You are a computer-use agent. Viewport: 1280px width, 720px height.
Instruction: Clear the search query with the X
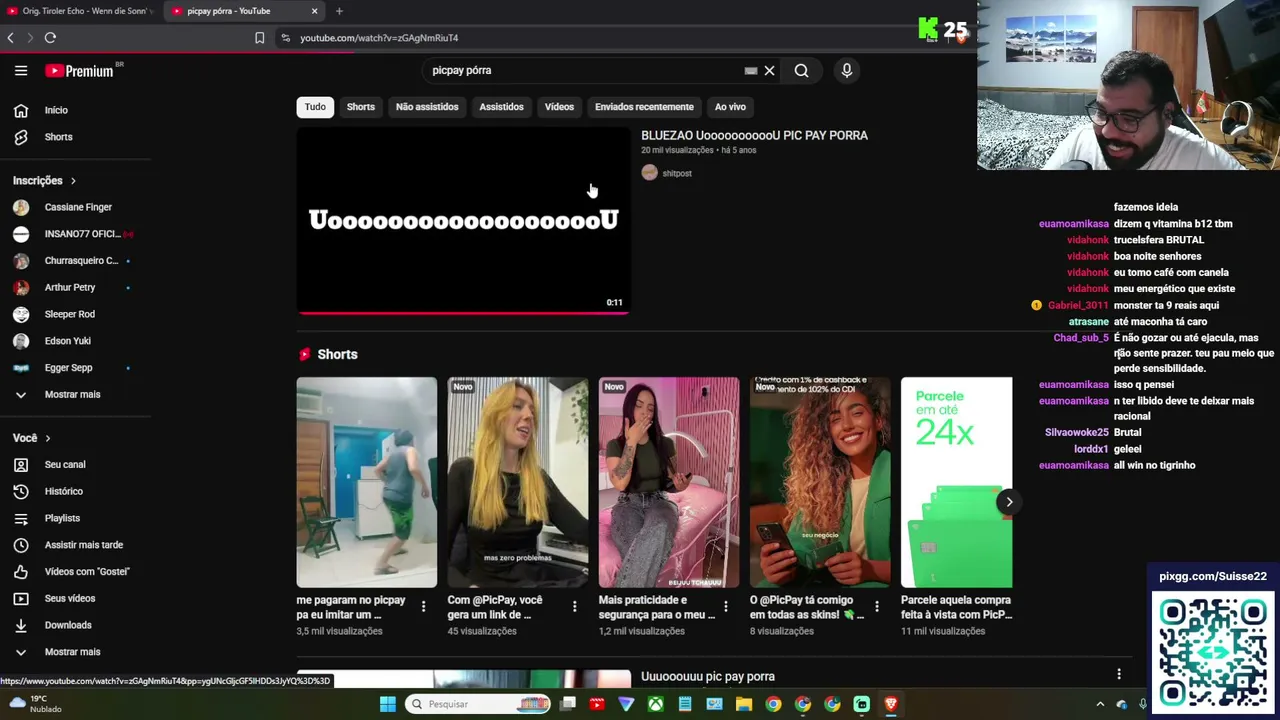pyautogui.click(x=769, y=70)
